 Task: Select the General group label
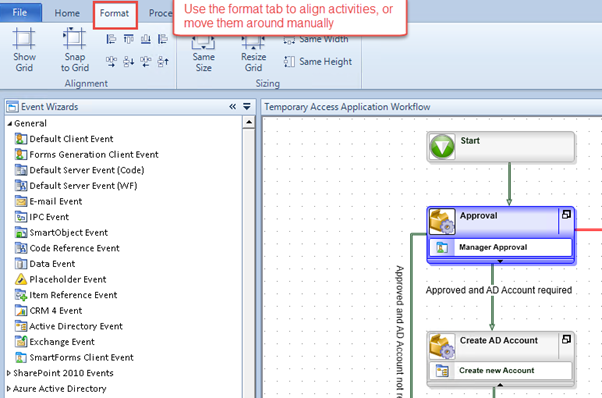click(x=30, y=123)
